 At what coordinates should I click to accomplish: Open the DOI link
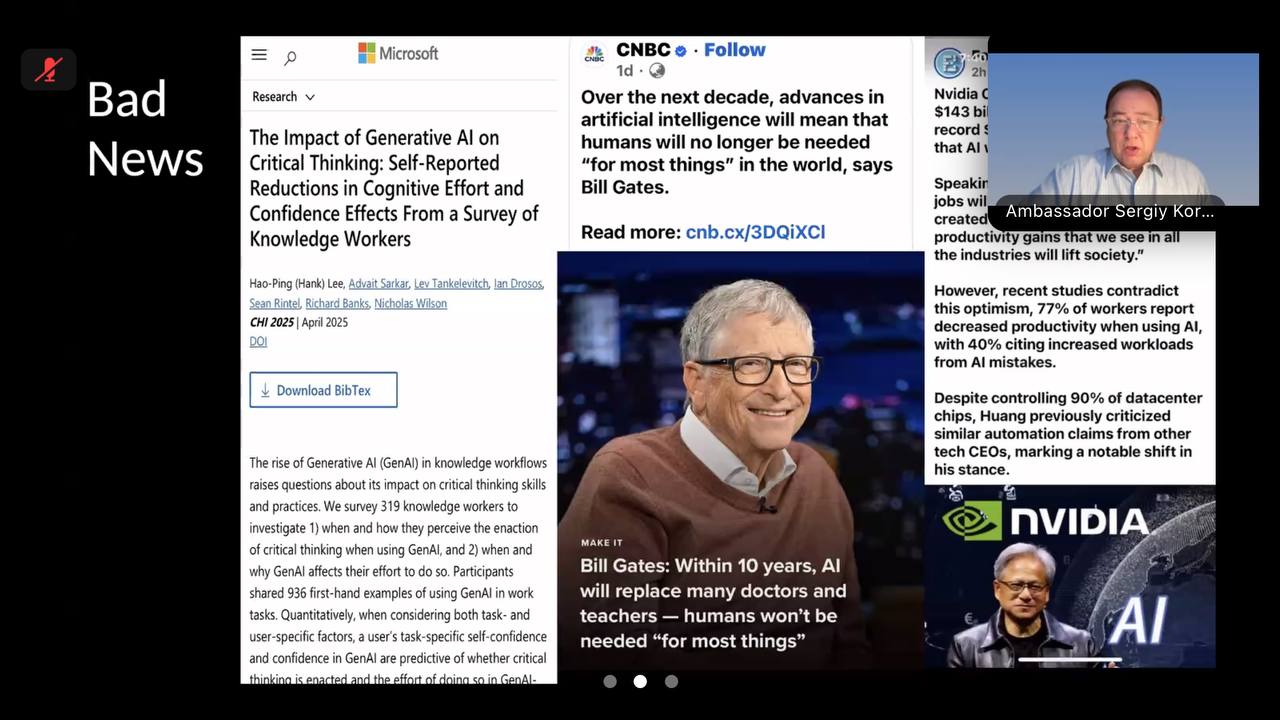click(258, 341)
